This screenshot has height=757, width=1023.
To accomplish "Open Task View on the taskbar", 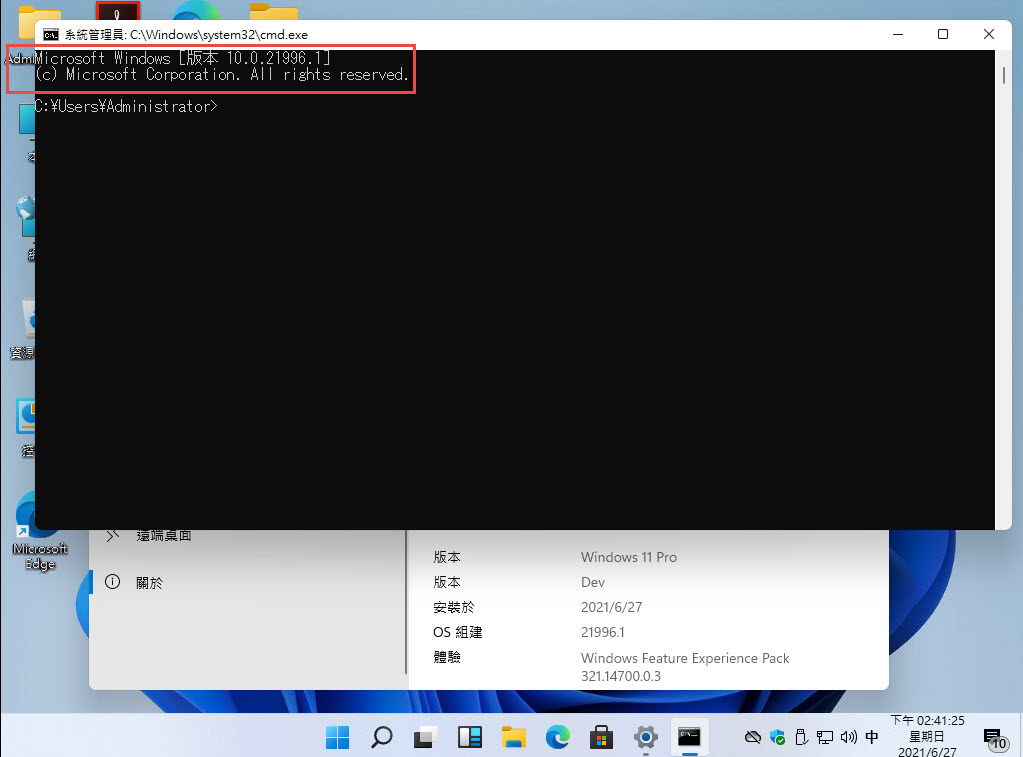I will pyautogui.click(x=425, y=737).
